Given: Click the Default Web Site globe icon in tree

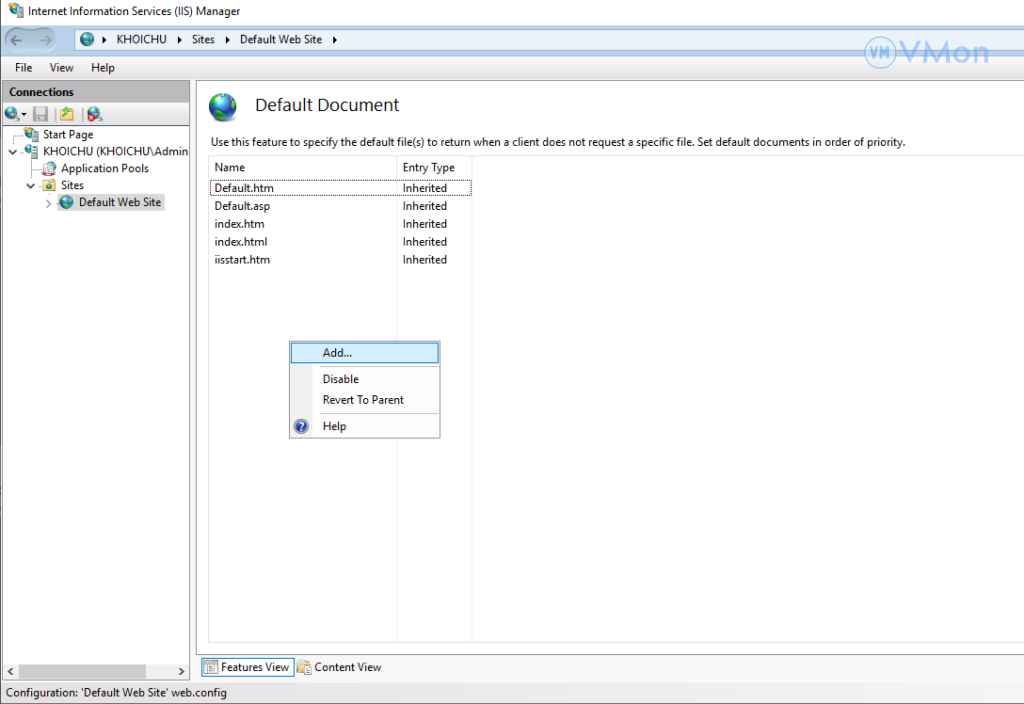Looking at the screenshot, I should [x=67, y=202].
